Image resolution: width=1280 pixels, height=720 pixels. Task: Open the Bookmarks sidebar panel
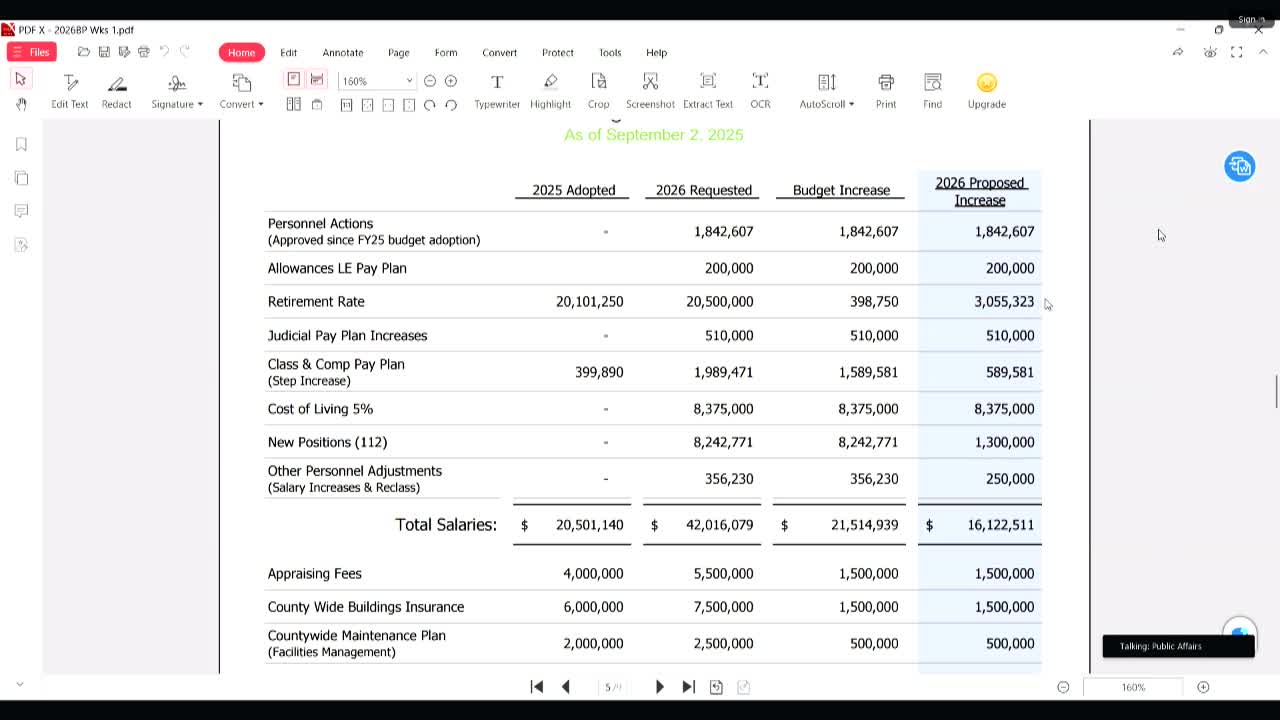21,145
